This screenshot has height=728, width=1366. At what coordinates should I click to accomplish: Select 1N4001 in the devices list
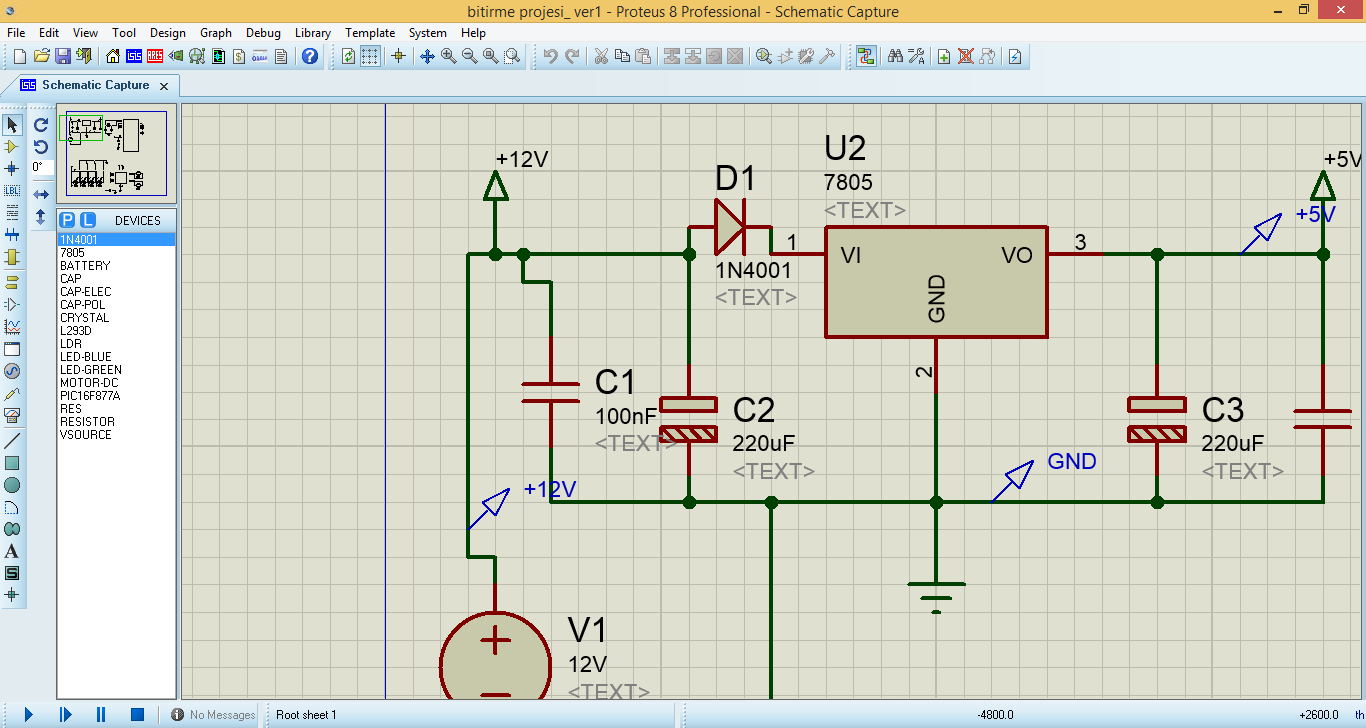click(x=116, y=240)
